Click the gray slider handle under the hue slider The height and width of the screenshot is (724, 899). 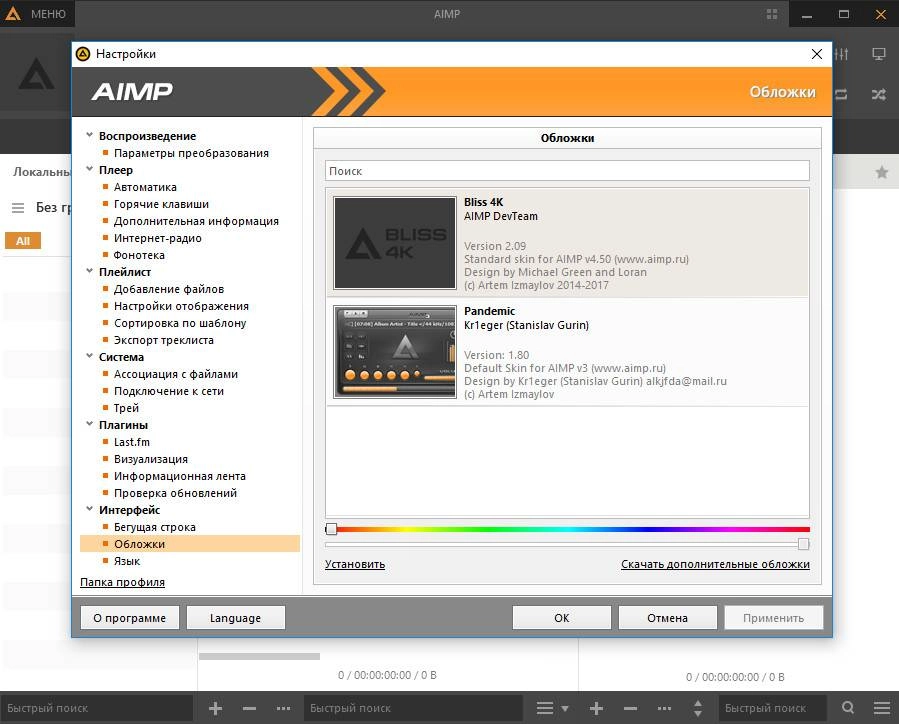coord(803,544)
